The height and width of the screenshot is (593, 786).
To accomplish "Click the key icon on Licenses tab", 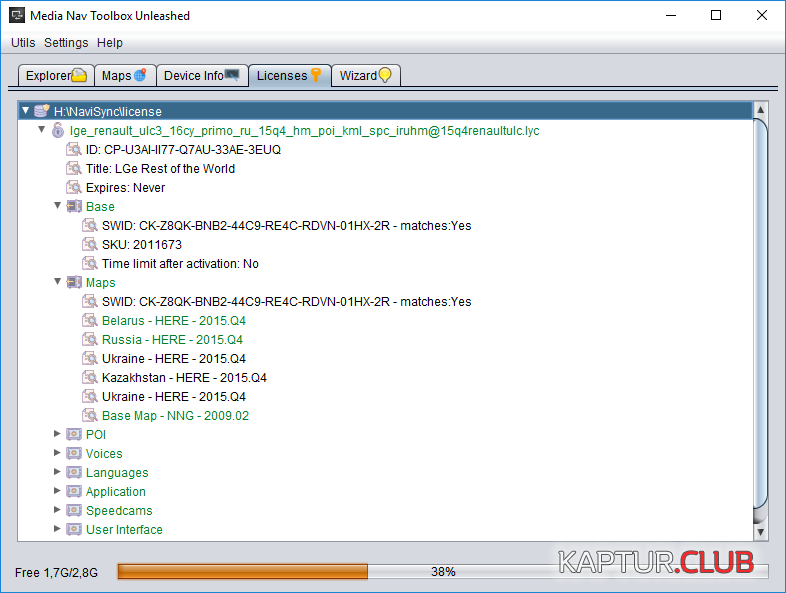I will pyautogui.click(x=316, y=75).
